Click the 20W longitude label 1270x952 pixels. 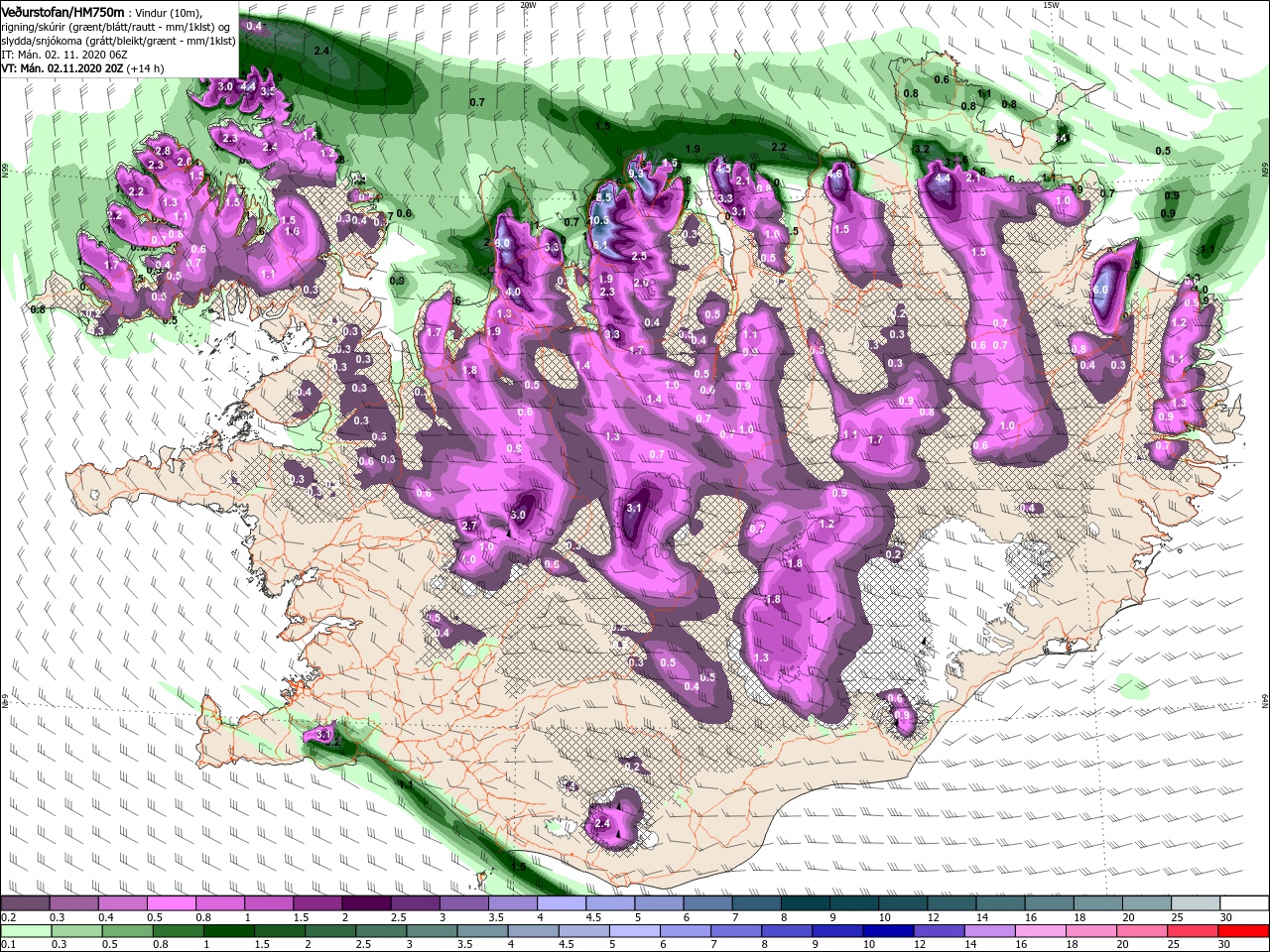528,5
